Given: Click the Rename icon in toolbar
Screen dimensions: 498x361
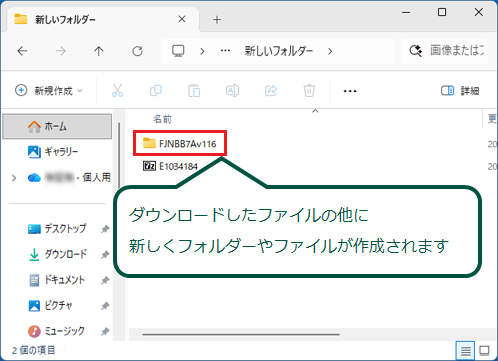Looking at the screenshot, I should (x=232, y=90).
